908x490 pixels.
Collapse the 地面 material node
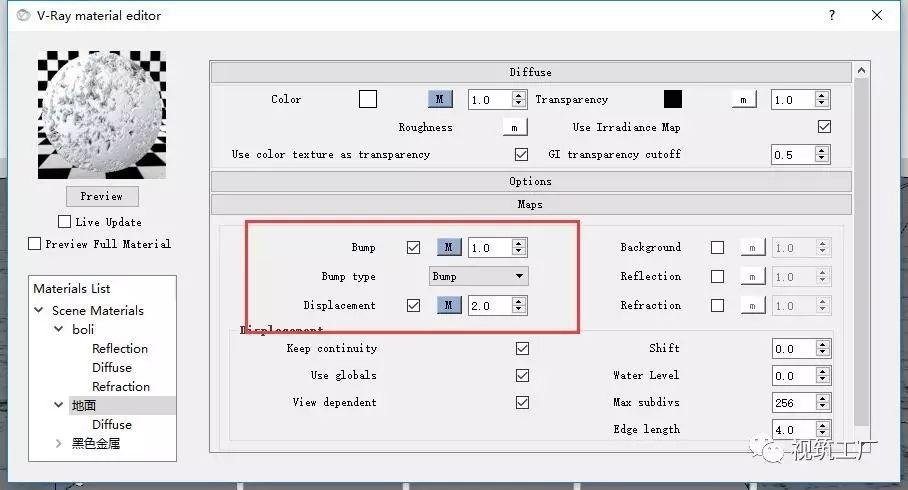click(58, 405)
